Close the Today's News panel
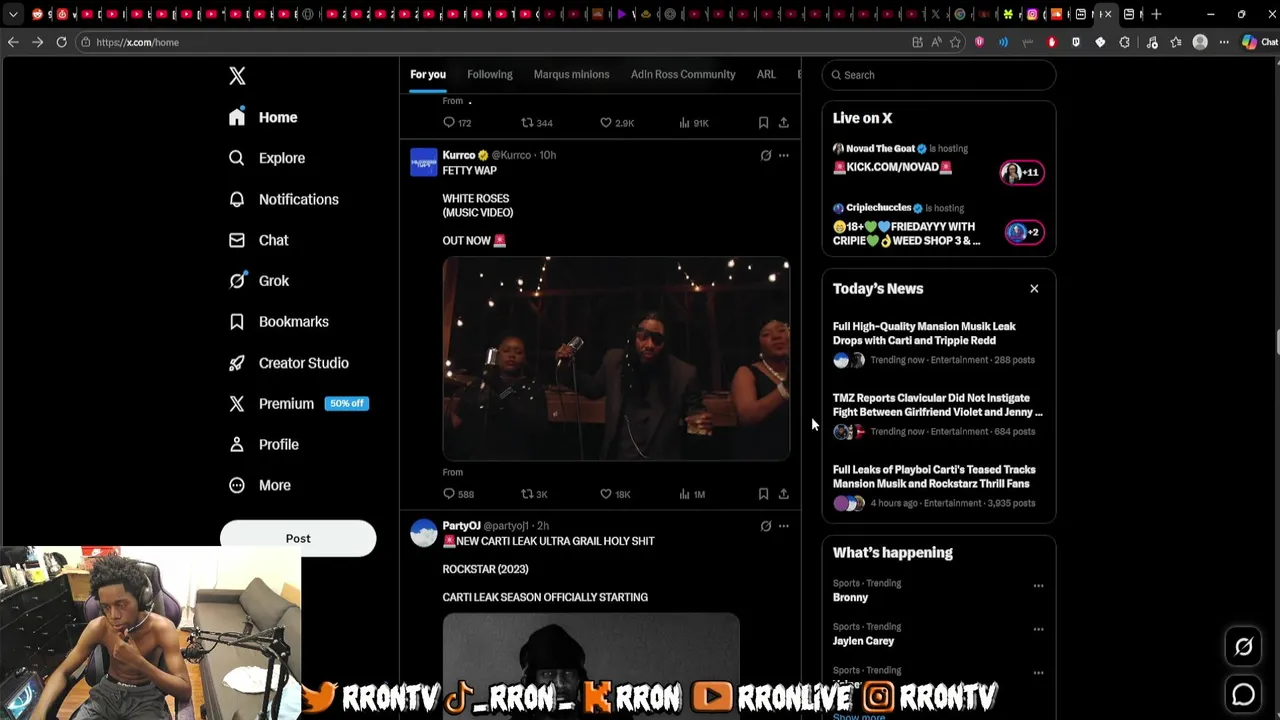 click(x=1034, y=289)
